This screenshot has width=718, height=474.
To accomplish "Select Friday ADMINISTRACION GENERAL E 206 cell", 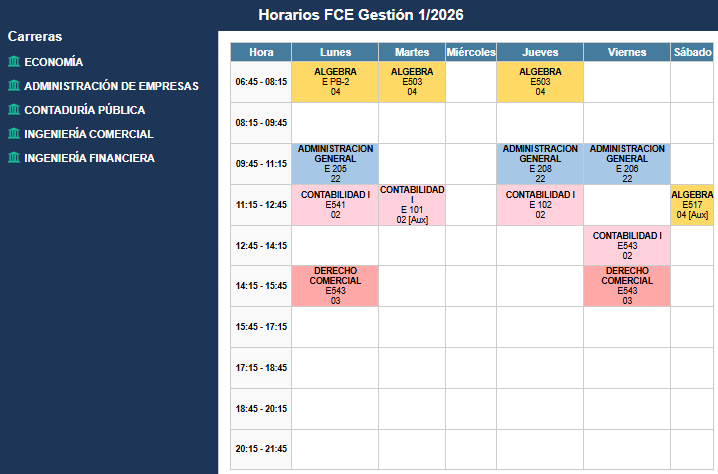I will (626, 164).
